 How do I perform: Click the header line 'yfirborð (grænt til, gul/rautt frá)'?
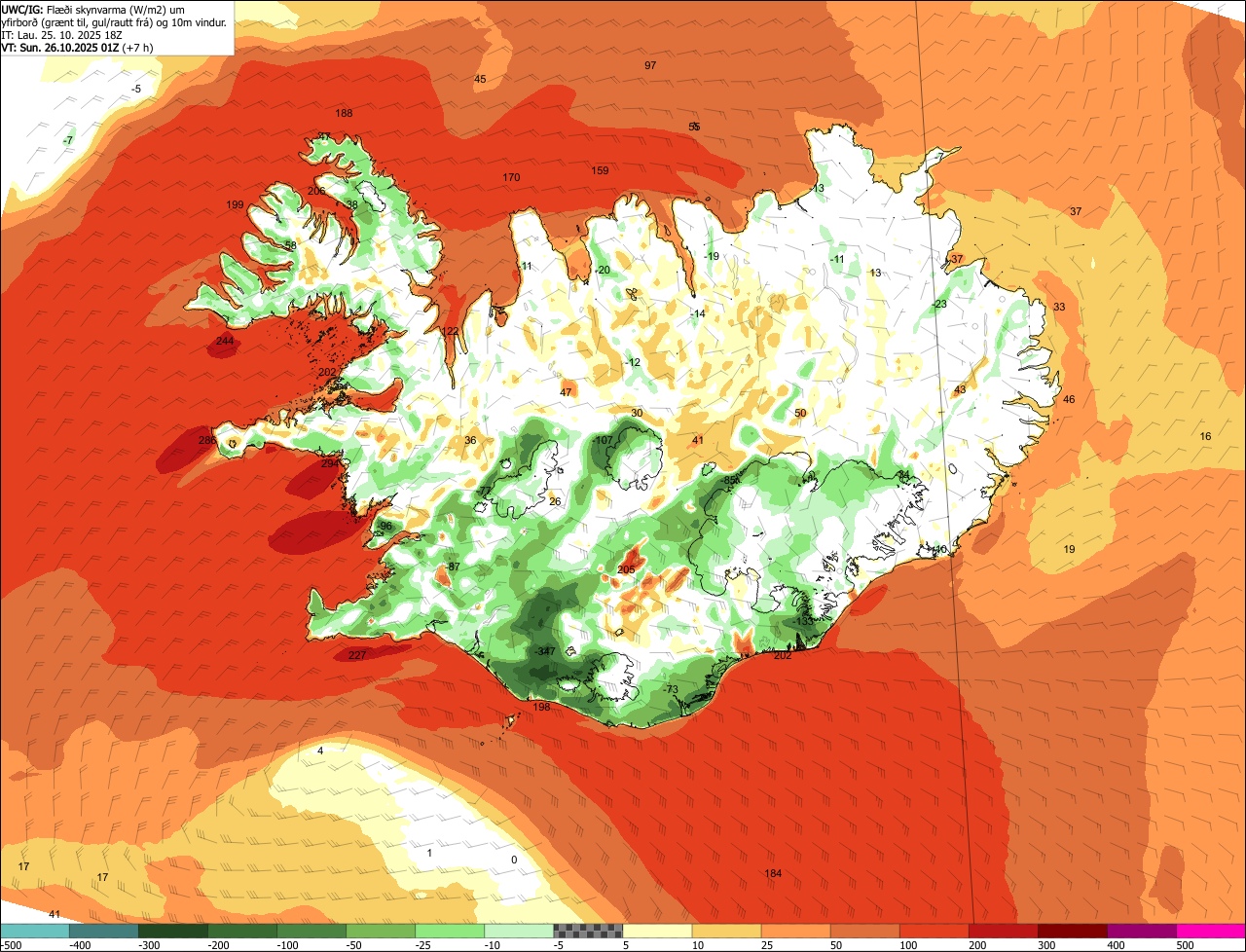(115, 21)
